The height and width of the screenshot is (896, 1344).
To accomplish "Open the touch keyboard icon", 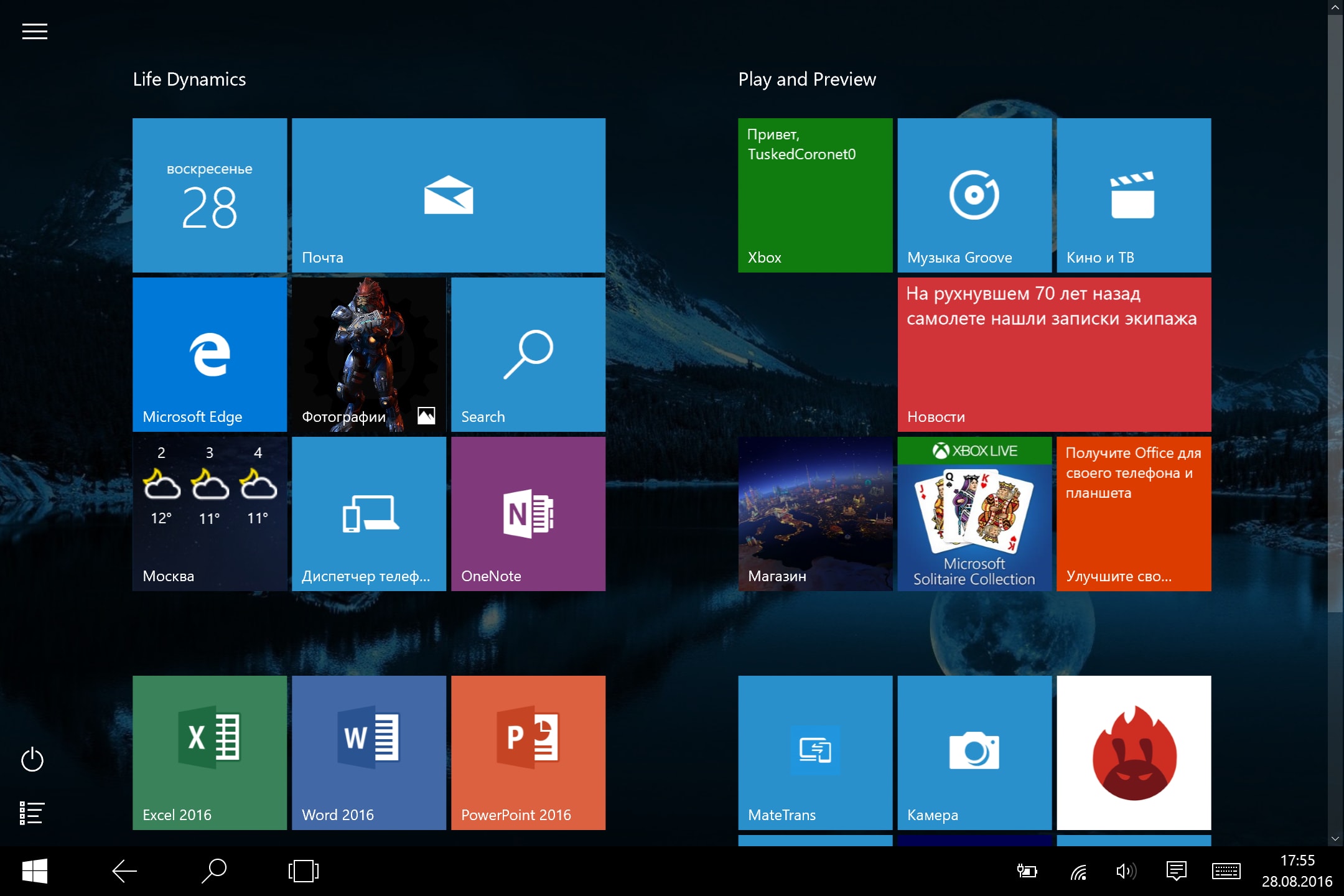I will (x=1226, y=871).
